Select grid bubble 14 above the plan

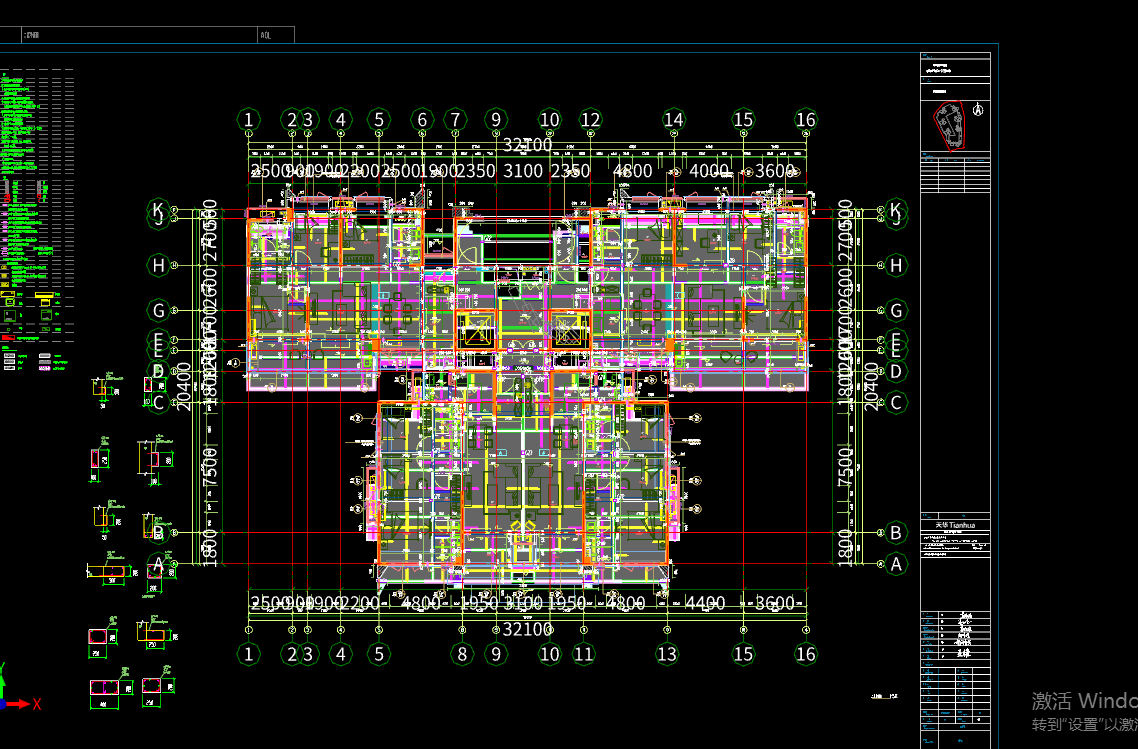pos(674,120)
